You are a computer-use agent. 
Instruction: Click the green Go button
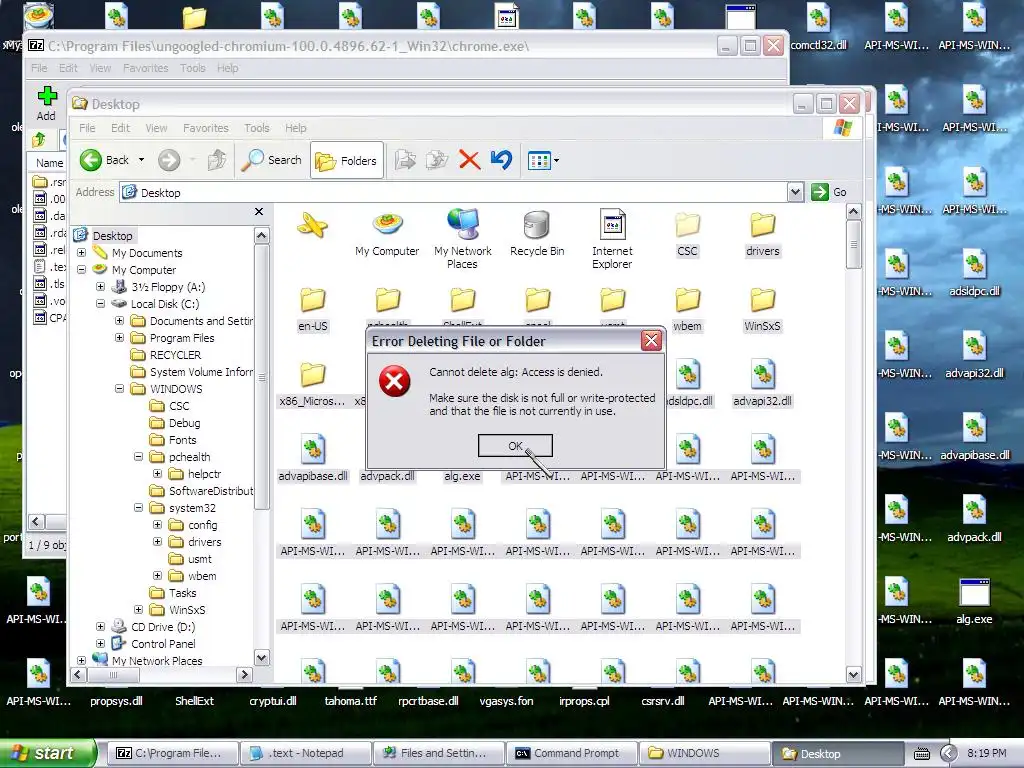pos(829,192)
